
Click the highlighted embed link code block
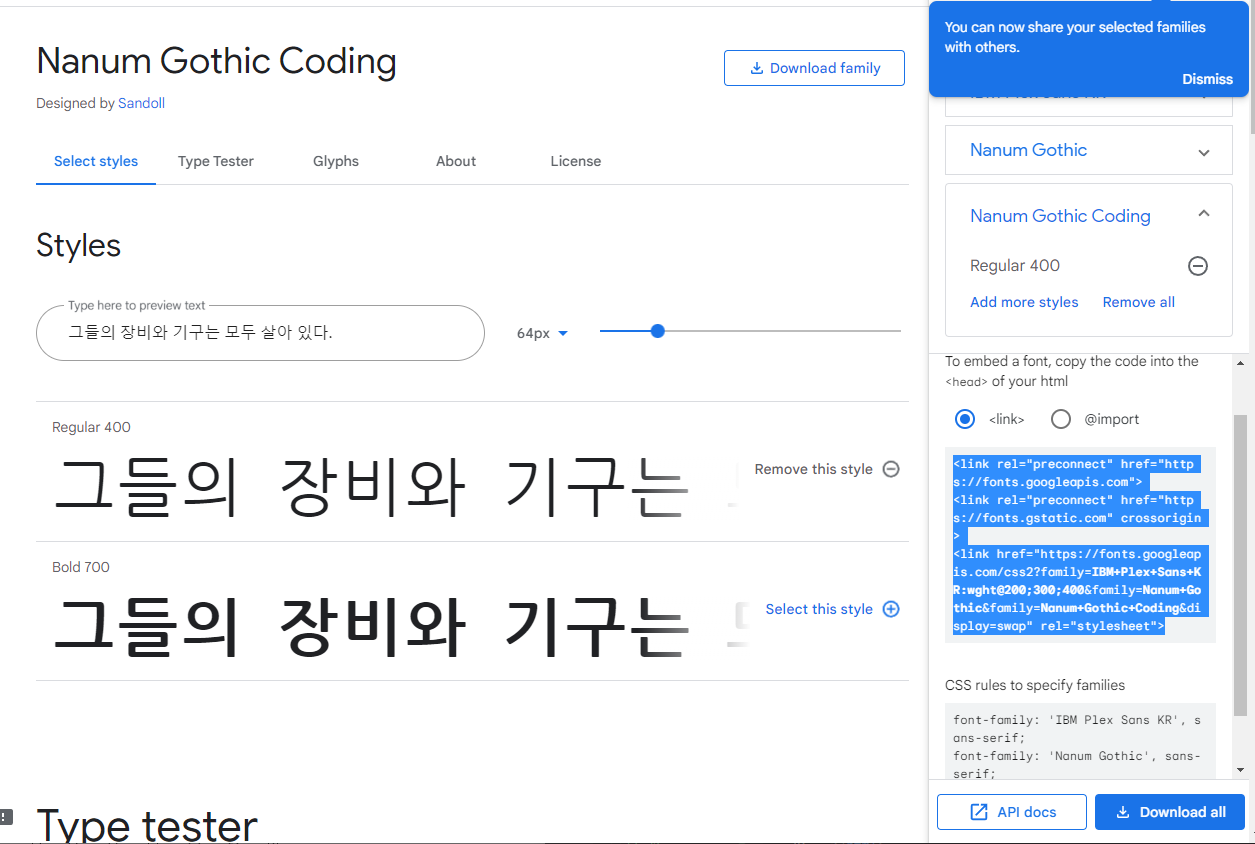click(1080, 545)
